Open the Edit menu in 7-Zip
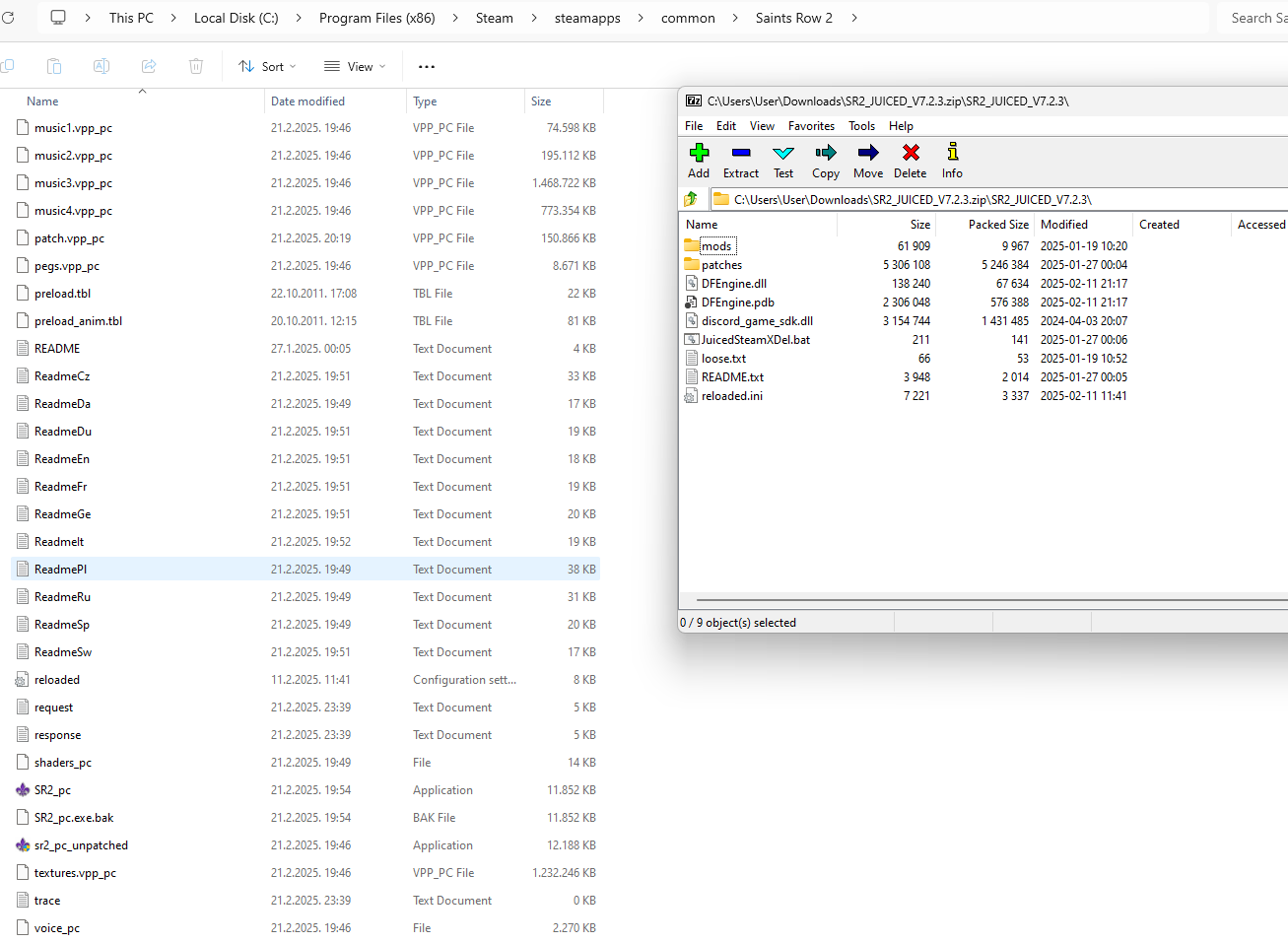The image size is (1288, 943). pos(726,126)
